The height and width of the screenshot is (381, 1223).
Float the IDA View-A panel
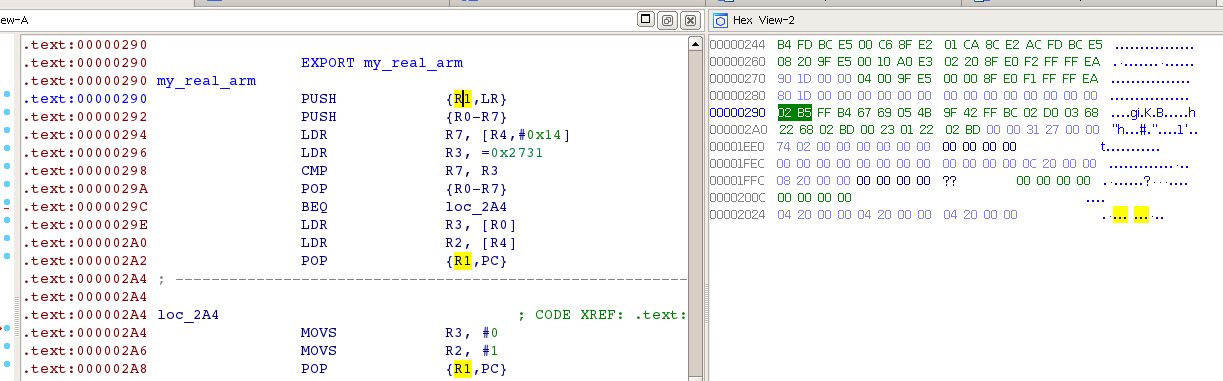[x=668, y=19]
